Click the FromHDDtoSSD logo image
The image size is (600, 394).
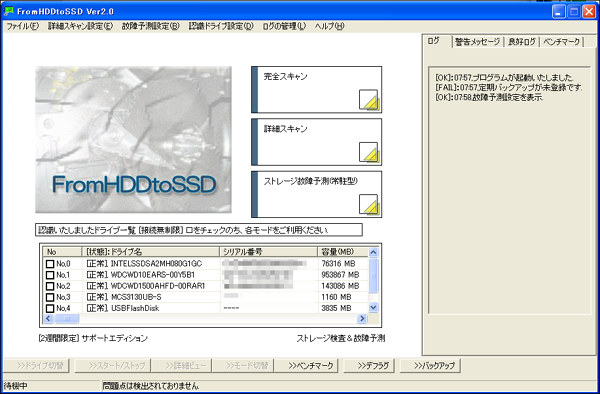coord(133,140)
